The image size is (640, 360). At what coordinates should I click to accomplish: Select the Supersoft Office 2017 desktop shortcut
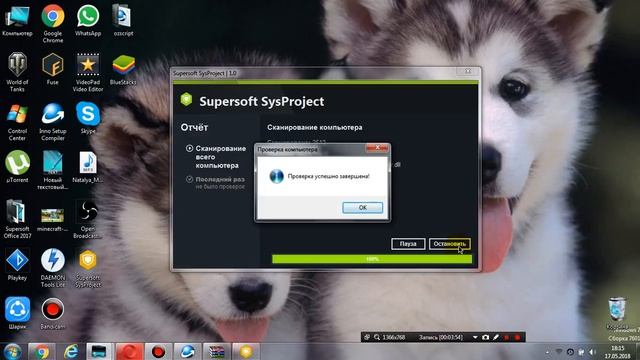(x=17, y=219)
